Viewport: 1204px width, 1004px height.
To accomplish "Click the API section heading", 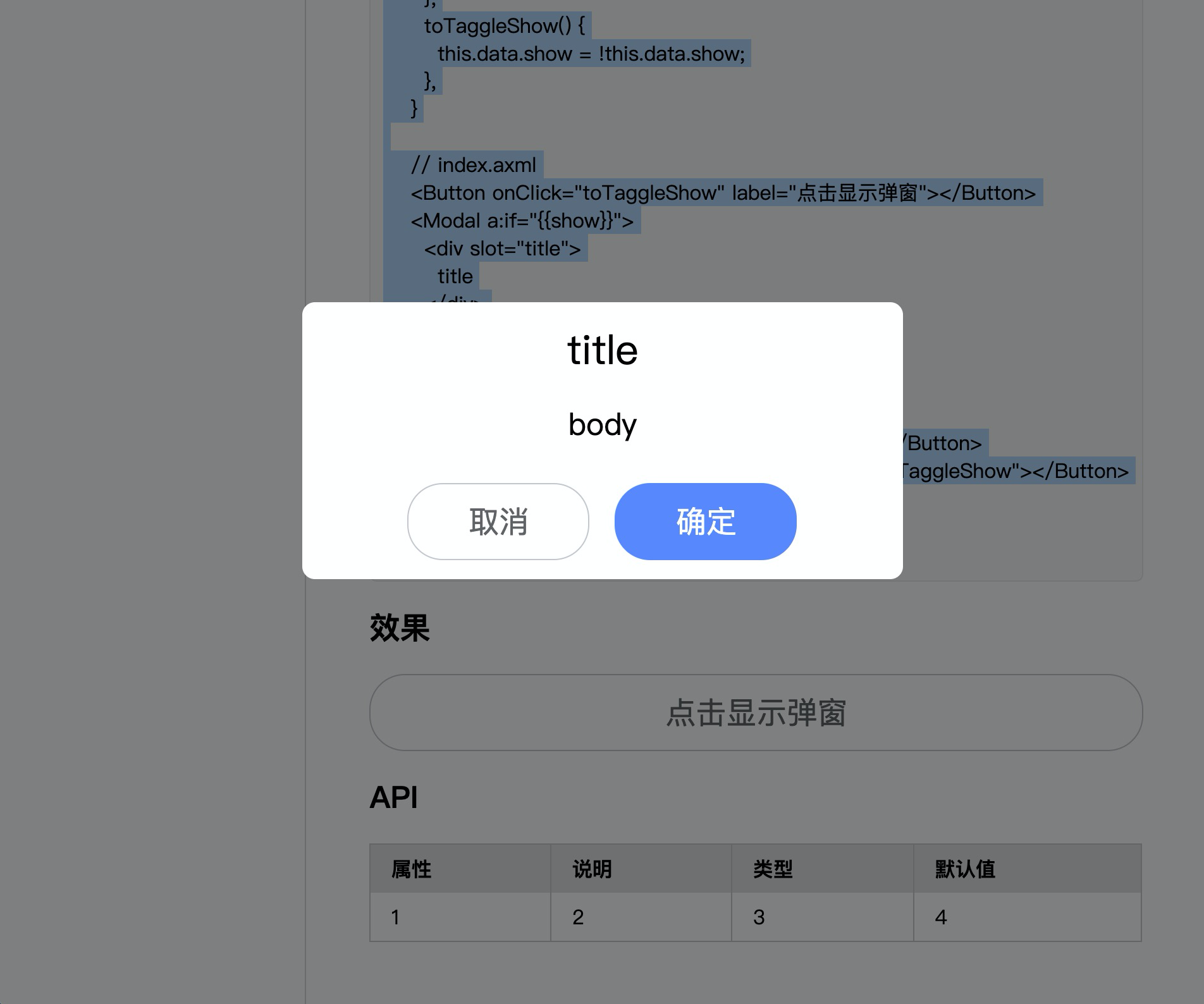I will pos(393,797).
